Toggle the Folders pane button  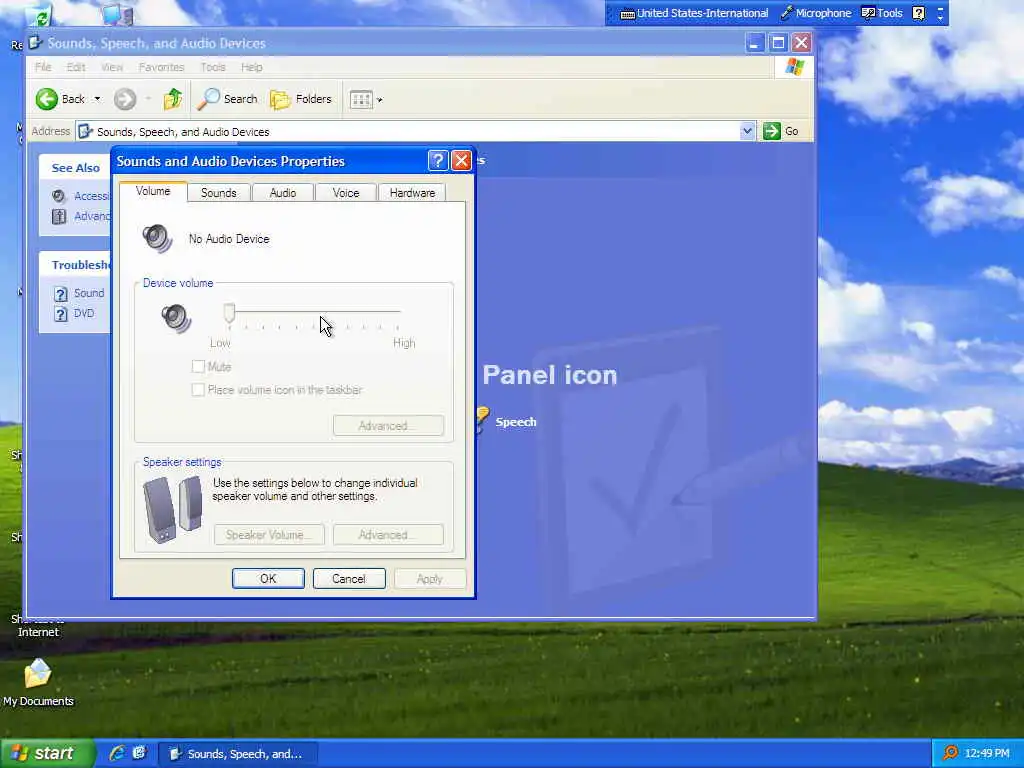301,99
